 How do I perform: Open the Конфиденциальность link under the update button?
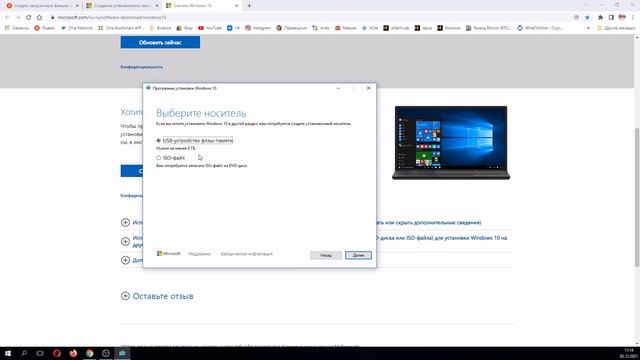(142, 67)
